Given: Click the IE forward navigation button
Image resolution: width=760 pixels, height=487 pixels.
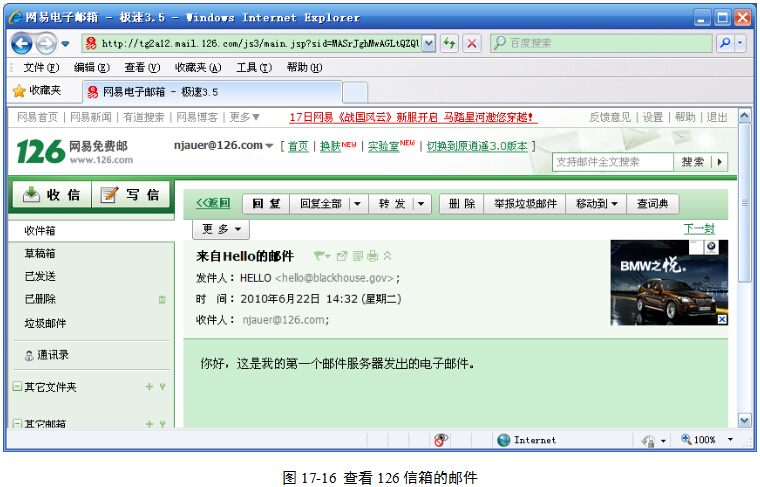Looking at the screenshot, I should click(x=46, y=44).
